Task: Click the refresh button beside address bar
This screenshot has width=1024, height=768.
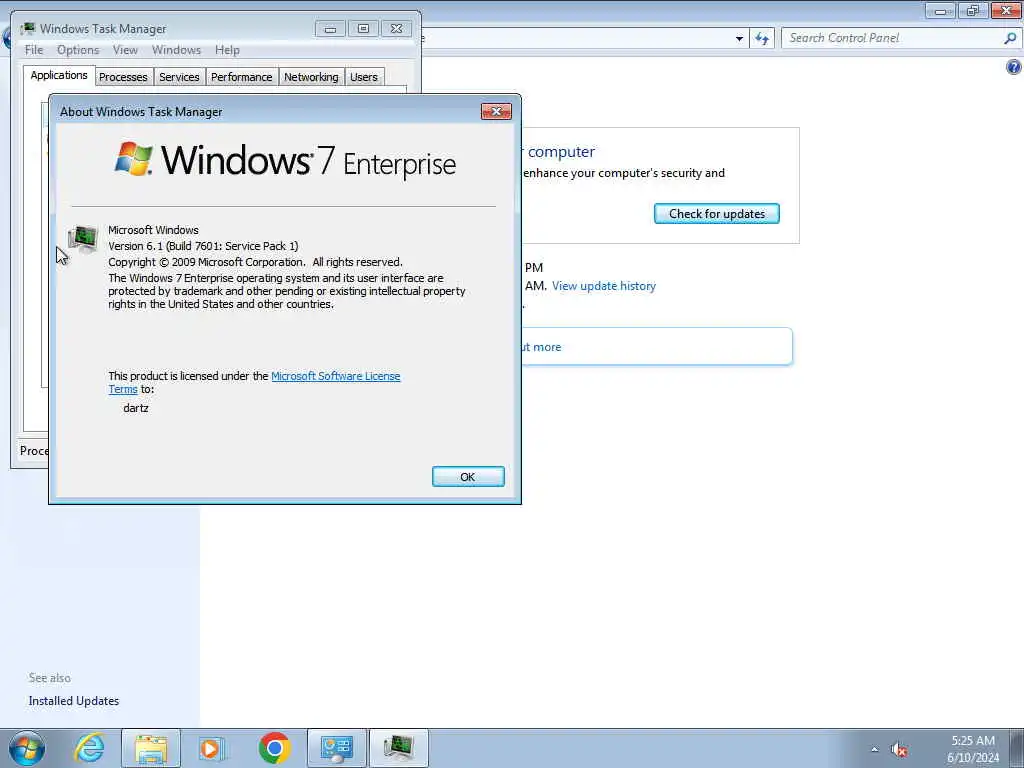Action: coord(762,39)
